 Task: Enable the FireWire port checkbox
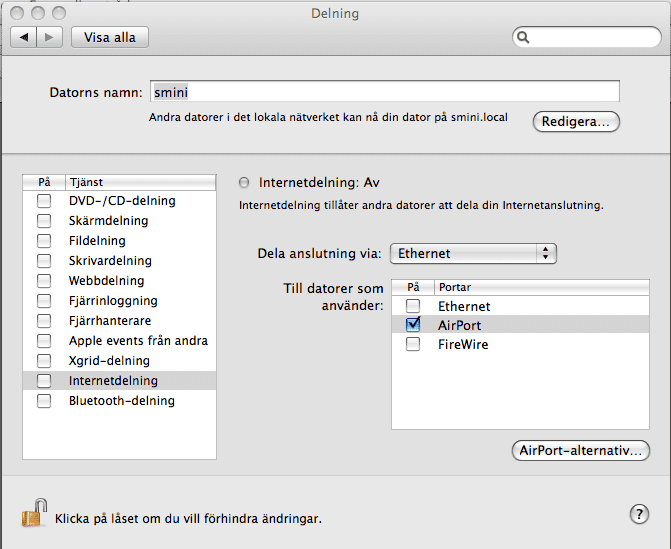[413, 344]
